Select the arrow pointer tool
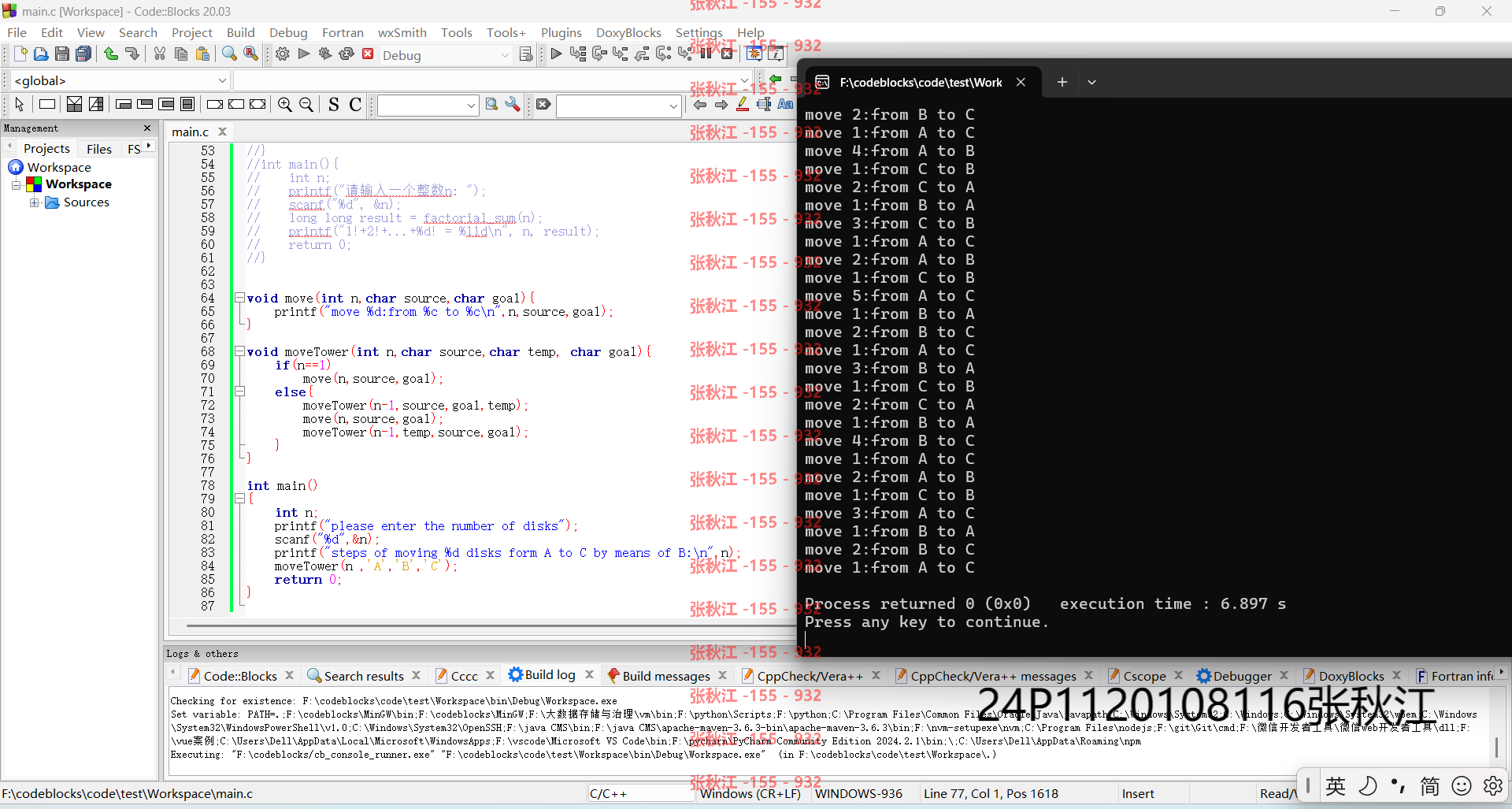 (x=20, y=105)
